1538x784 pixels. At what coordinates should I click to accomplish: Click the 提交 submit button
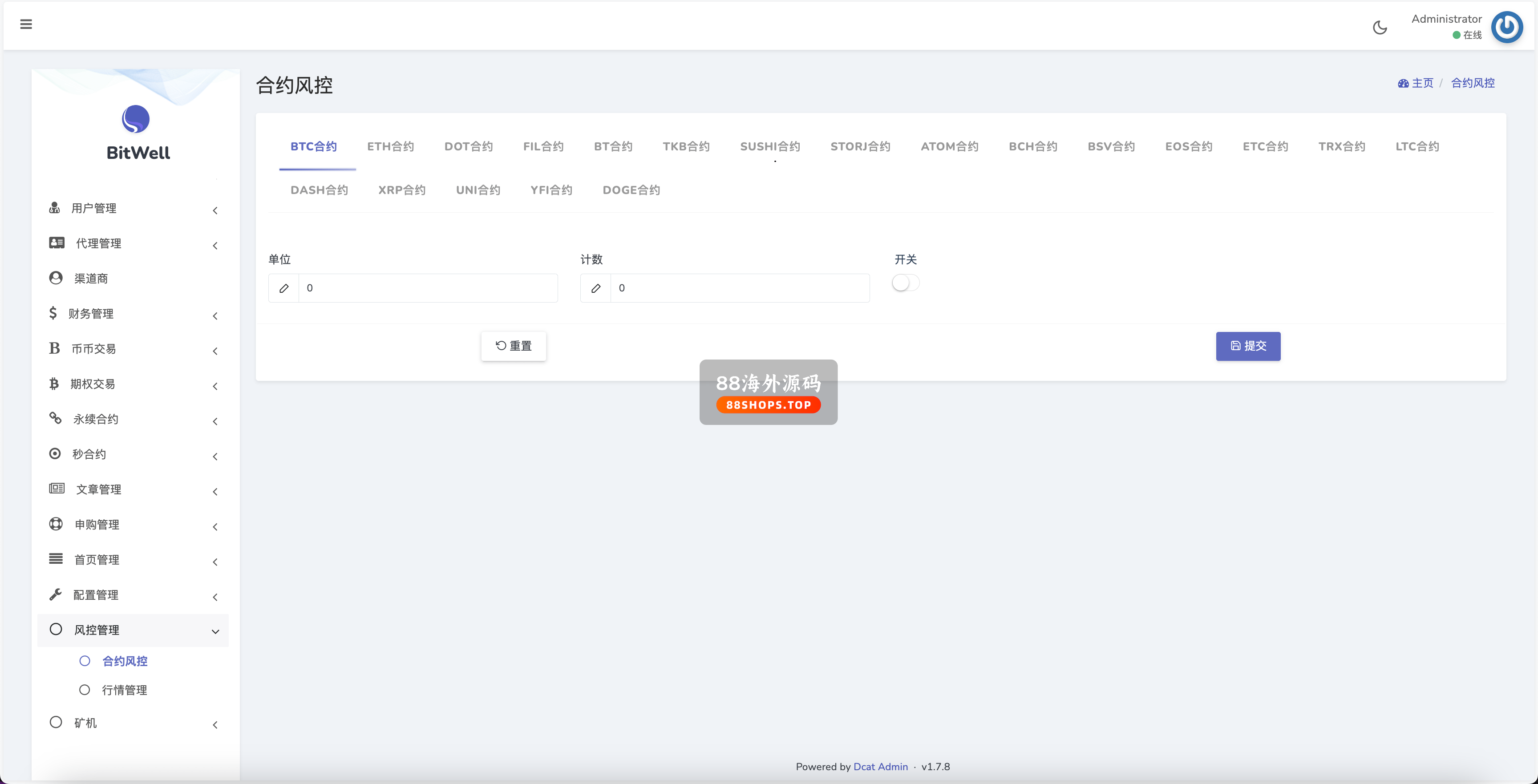1248,346
